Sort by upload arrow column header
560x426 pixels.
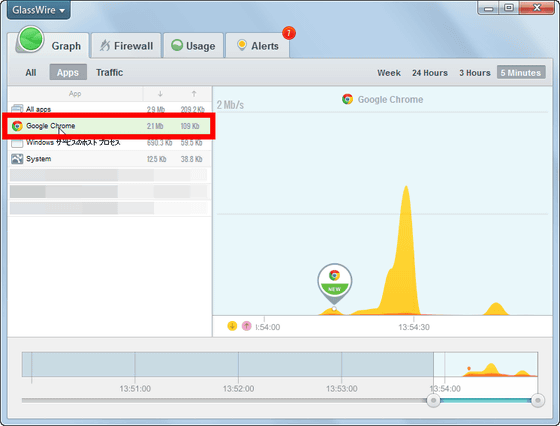point(194,94)
